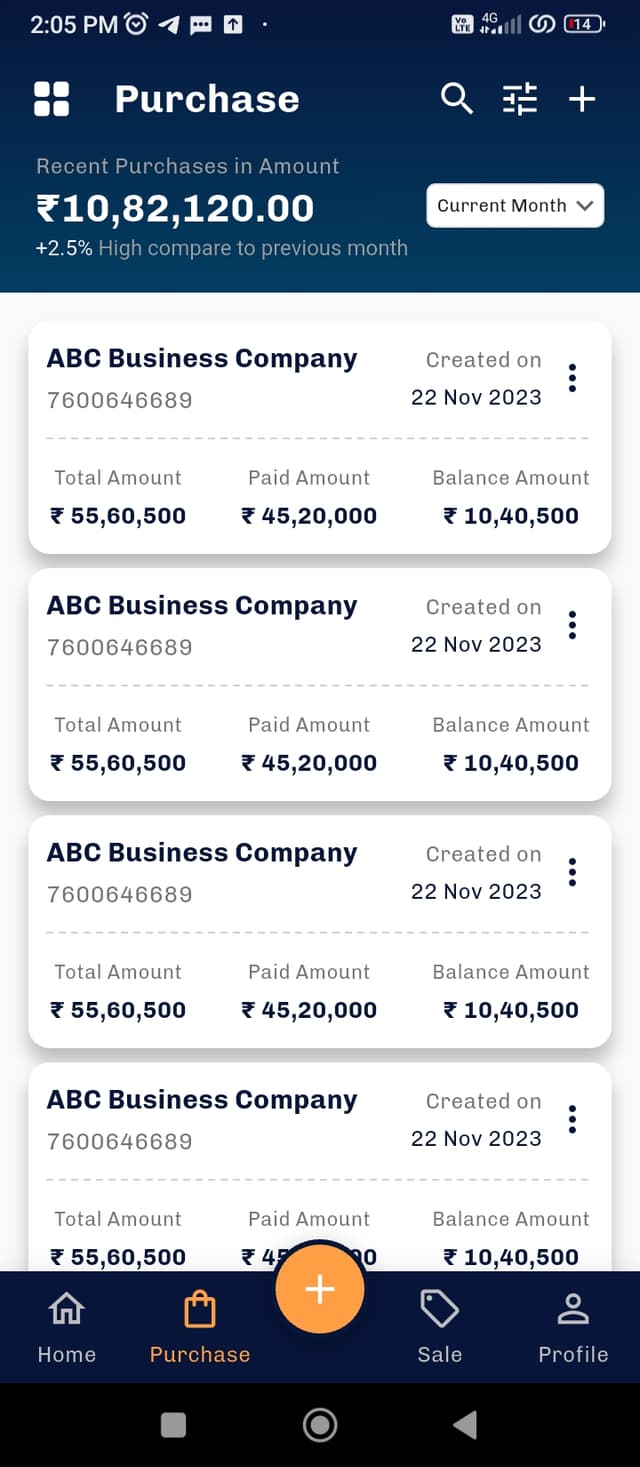Go to the Home tab
This screenshot has width=640, height=1467.
click(67, 1326)
